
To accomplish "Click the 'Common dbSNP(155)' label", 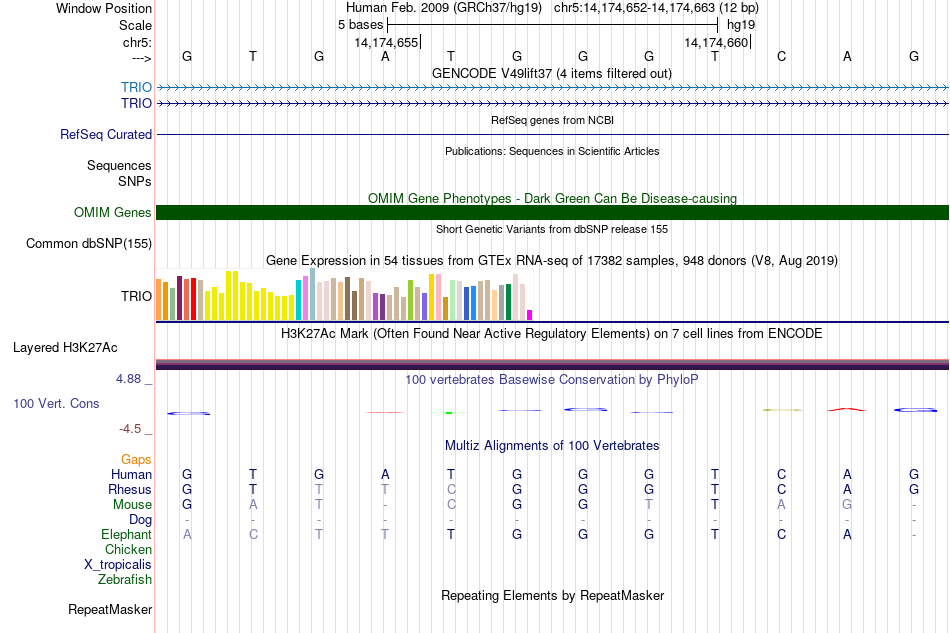I will coord(88,244).
